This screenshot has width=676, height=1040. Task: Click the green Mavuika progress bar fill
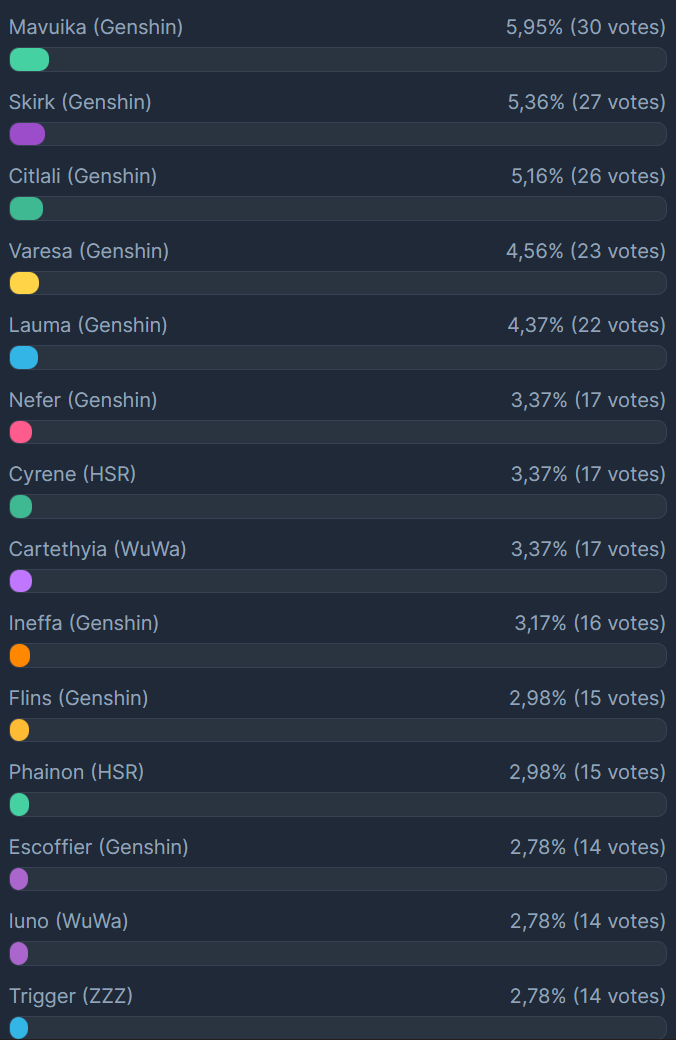(29, 60)
